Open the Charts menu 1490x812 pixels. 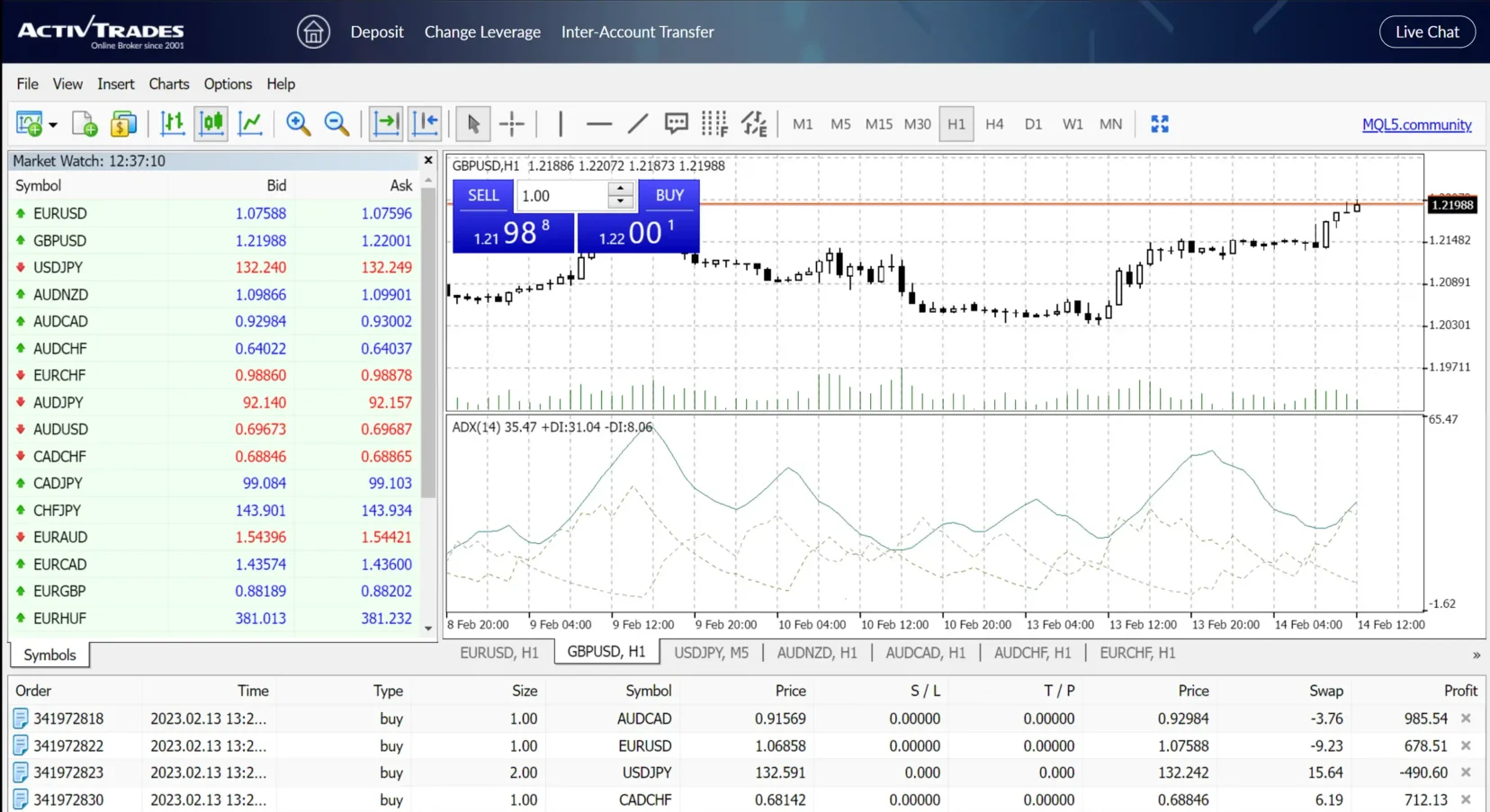(x=169, y=84)
